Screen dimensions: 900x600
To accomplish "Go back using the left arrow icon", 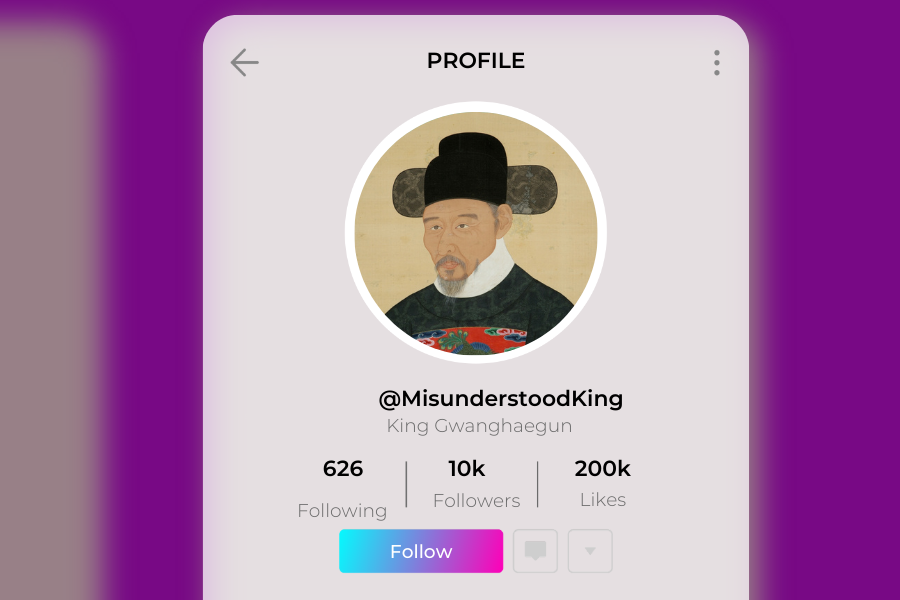I will pyautogui.click(x=245, y=62).
